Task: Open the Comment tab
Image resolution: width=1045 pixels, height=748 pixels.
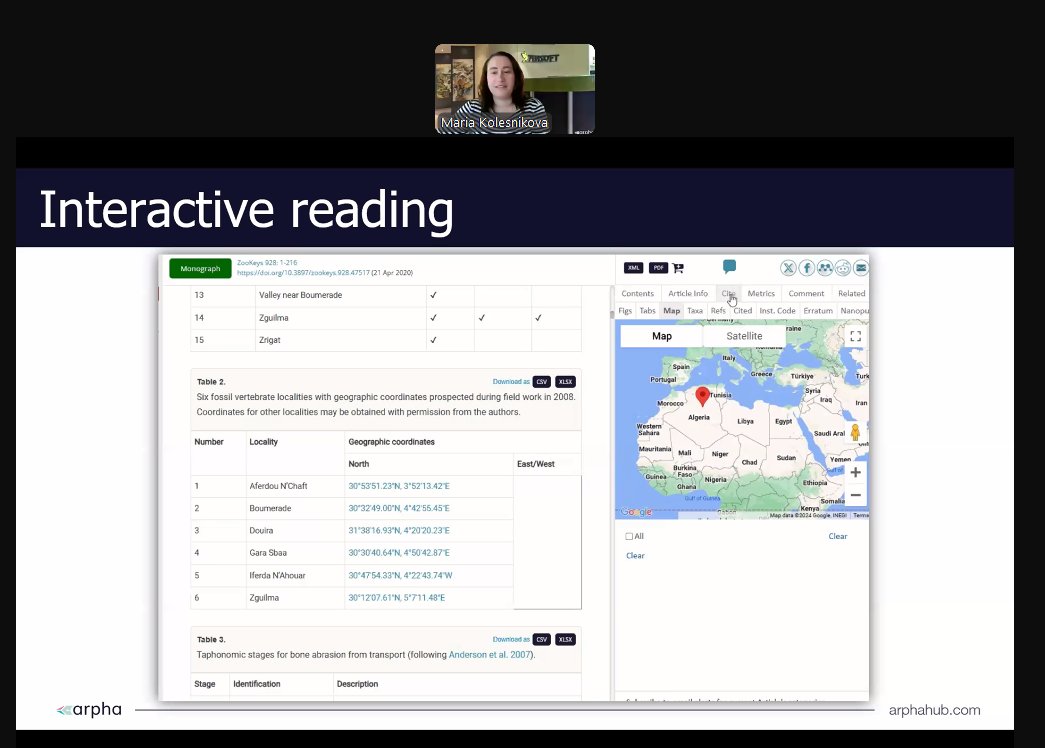Action: pyautogui.click(x=806, y=293)
